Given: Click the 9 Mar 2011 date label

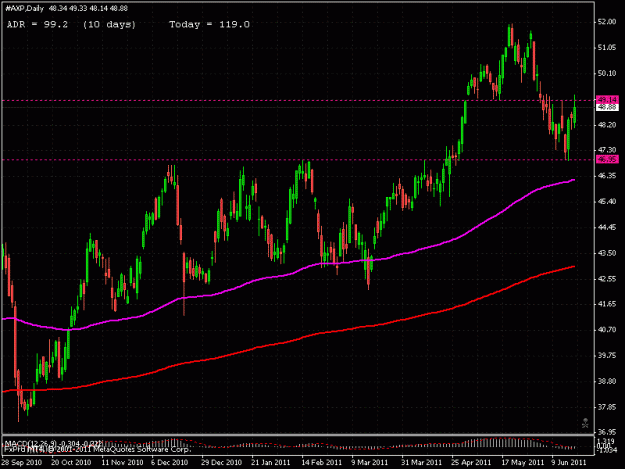Looking at the screenshot, I should click(369, 463).
